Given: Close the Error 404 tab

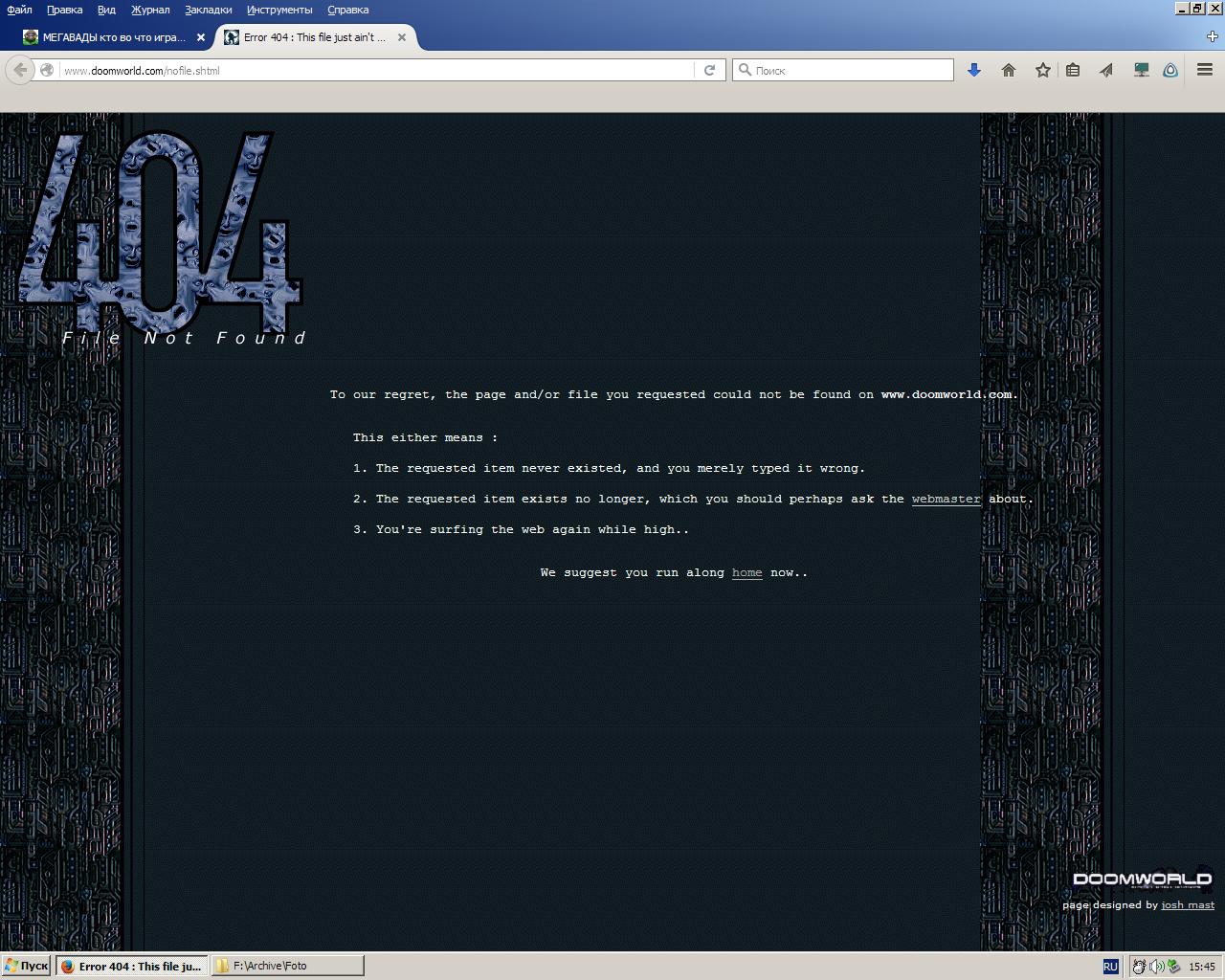Looking at the screenshot, I should point(402,37).
